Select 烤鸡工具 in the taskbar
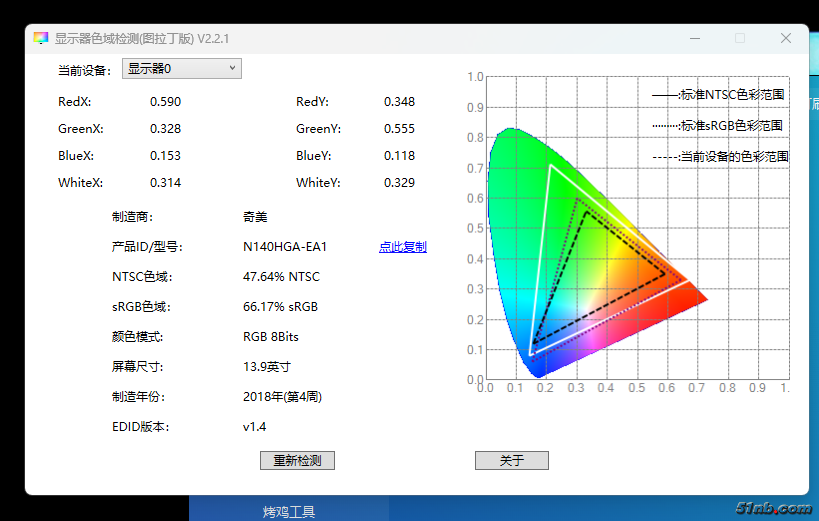The image size is (819, 521). (x=289, y=511)
